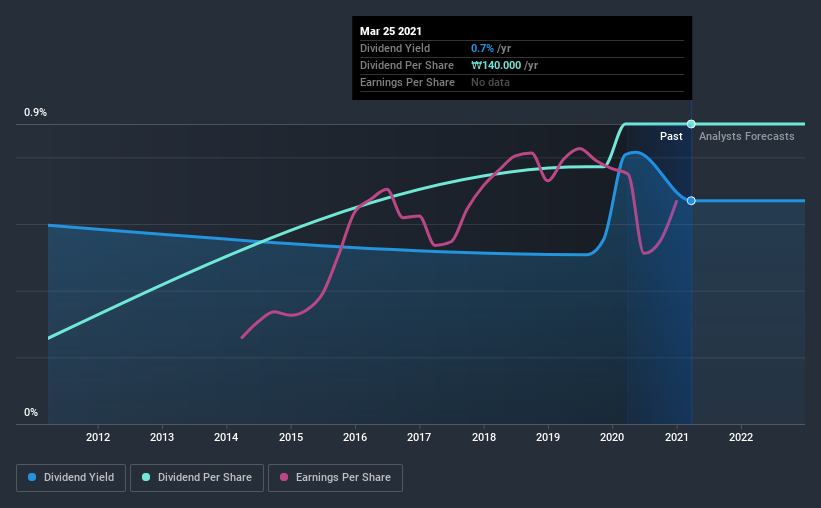Click the 2018 x-axis label
Viewport: 821px width, 508px height.
tap(484, 437)
